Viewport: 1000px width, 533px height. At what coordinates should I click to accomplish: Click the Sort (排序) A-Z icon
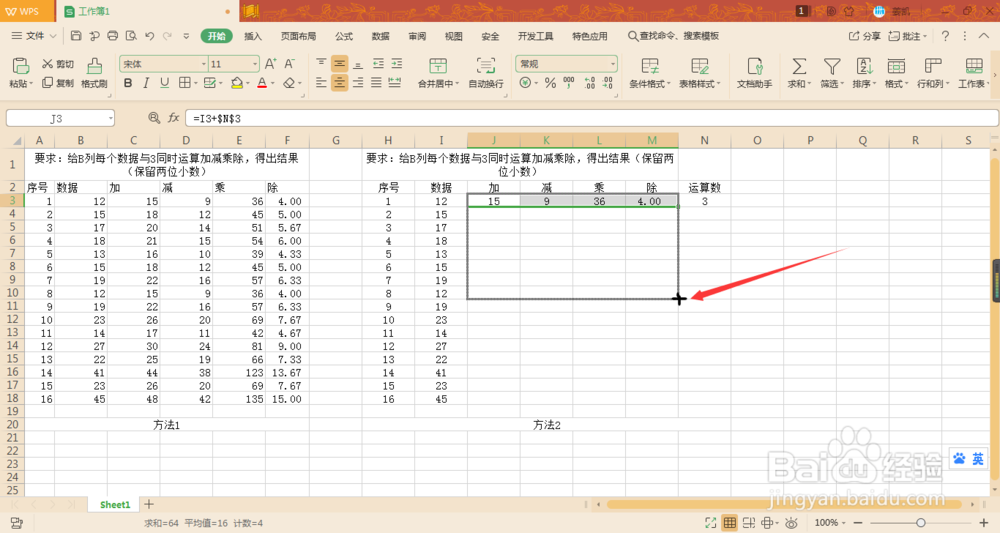[864, 66]
